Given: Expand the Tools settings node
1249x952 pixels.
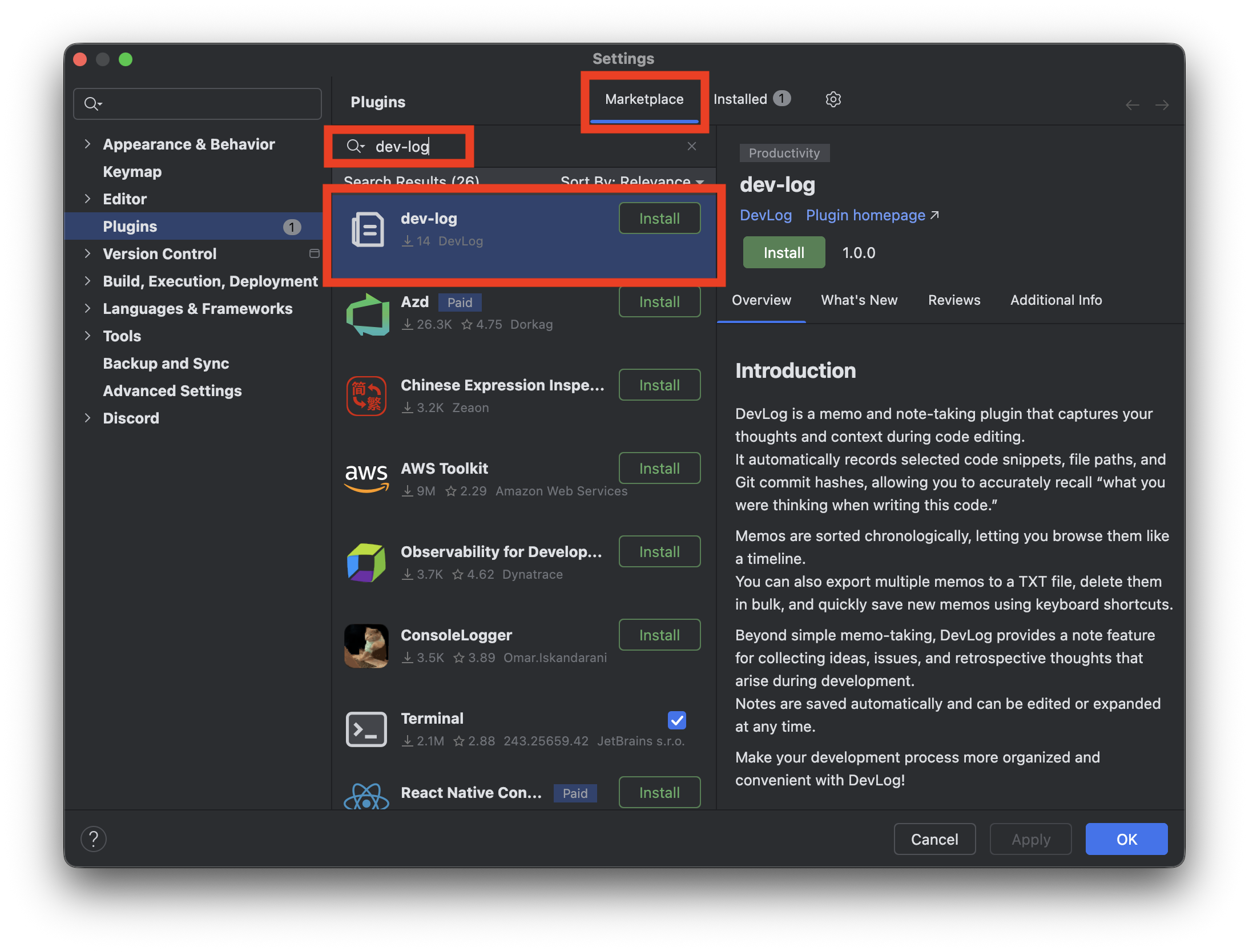Looking at the screenshot, I should (x=87, y=336).
